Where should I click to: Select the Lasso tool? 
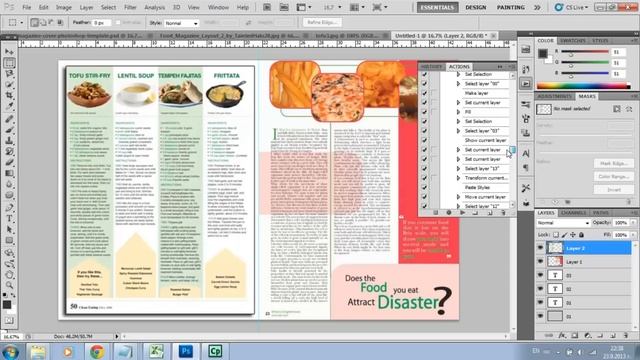[x=9, y=74]
